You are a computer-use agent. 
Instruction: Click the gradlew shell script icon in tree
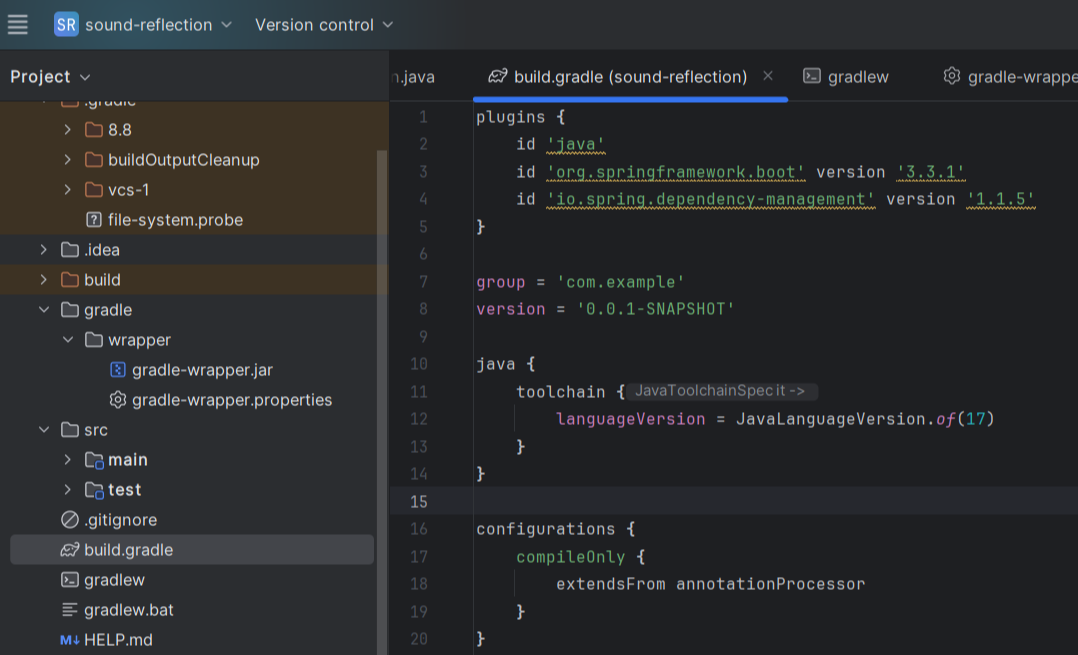point(69,580)
